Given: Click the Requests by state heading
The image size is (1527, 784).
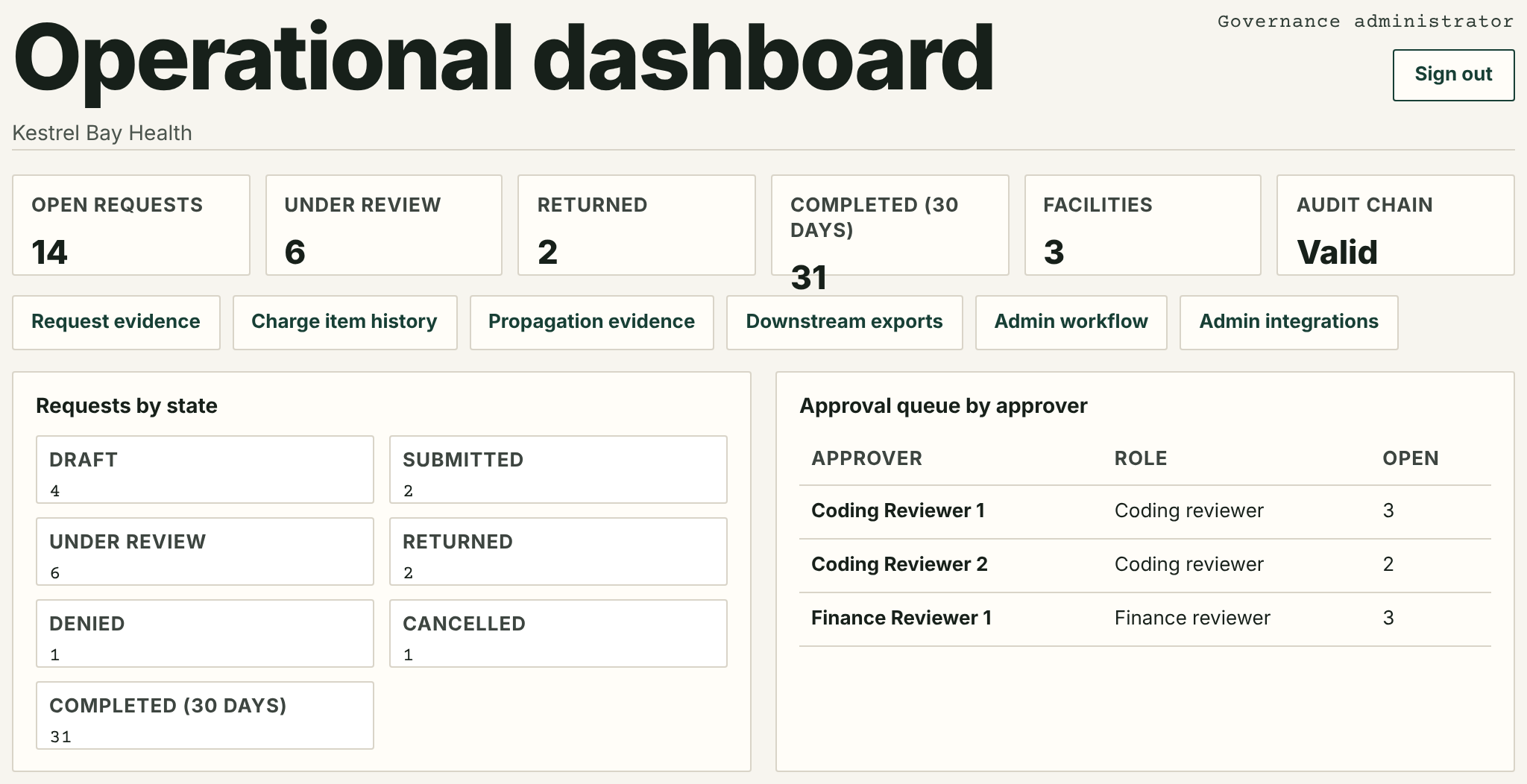Looking at the screenshot, I should pos(127,405).
